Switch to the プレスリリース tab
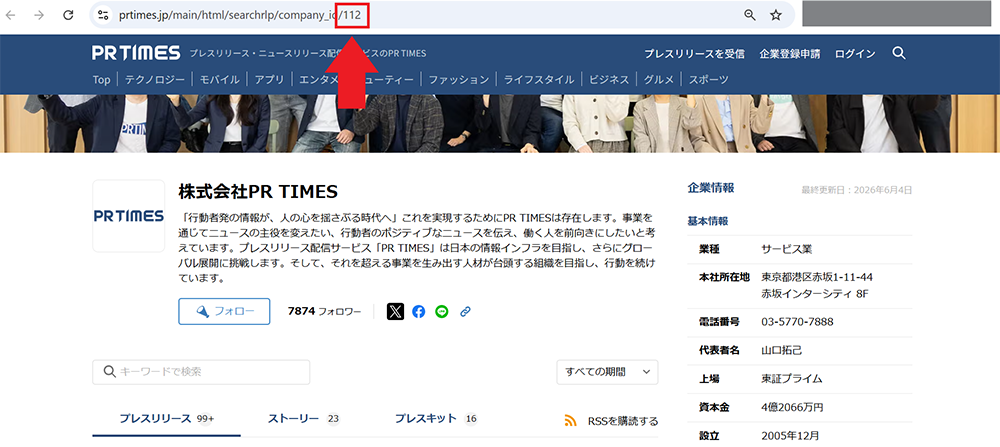 [x=166, y=419]
